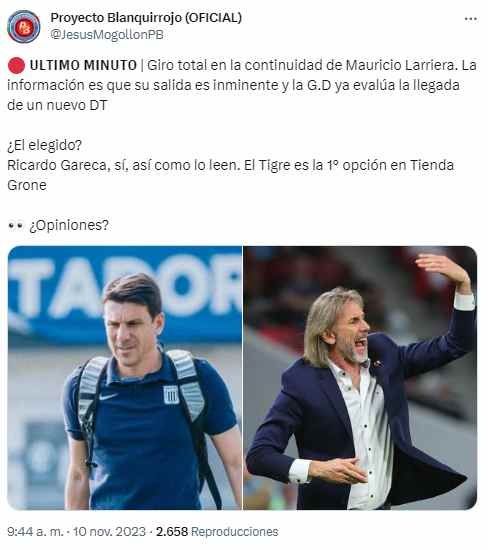Open the three-dot more options menu
This screenshot has height=550, width=488.
point(470,19)
